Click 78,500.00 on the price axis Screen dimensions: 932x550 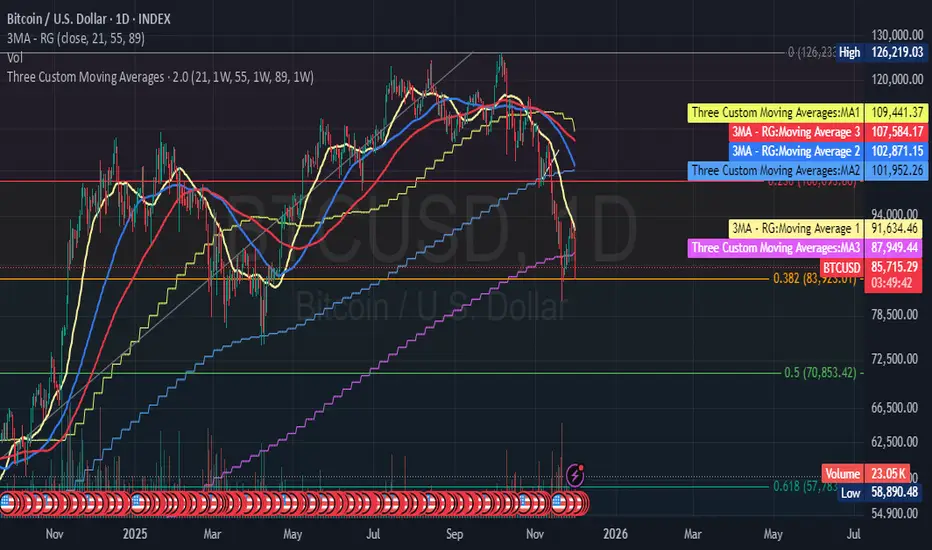[x=895, y=315]
